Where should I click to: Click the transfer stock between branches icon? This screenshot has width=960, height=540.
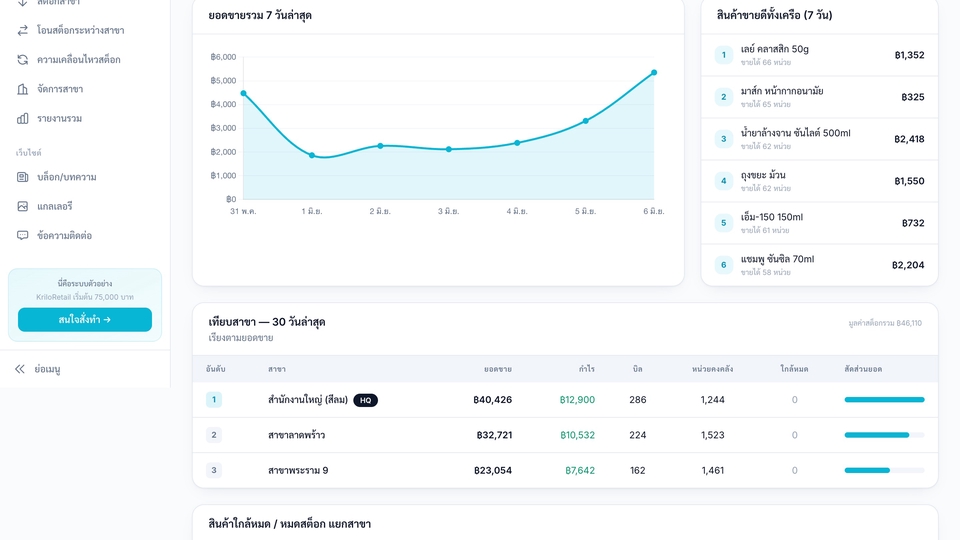click(23, 30)
